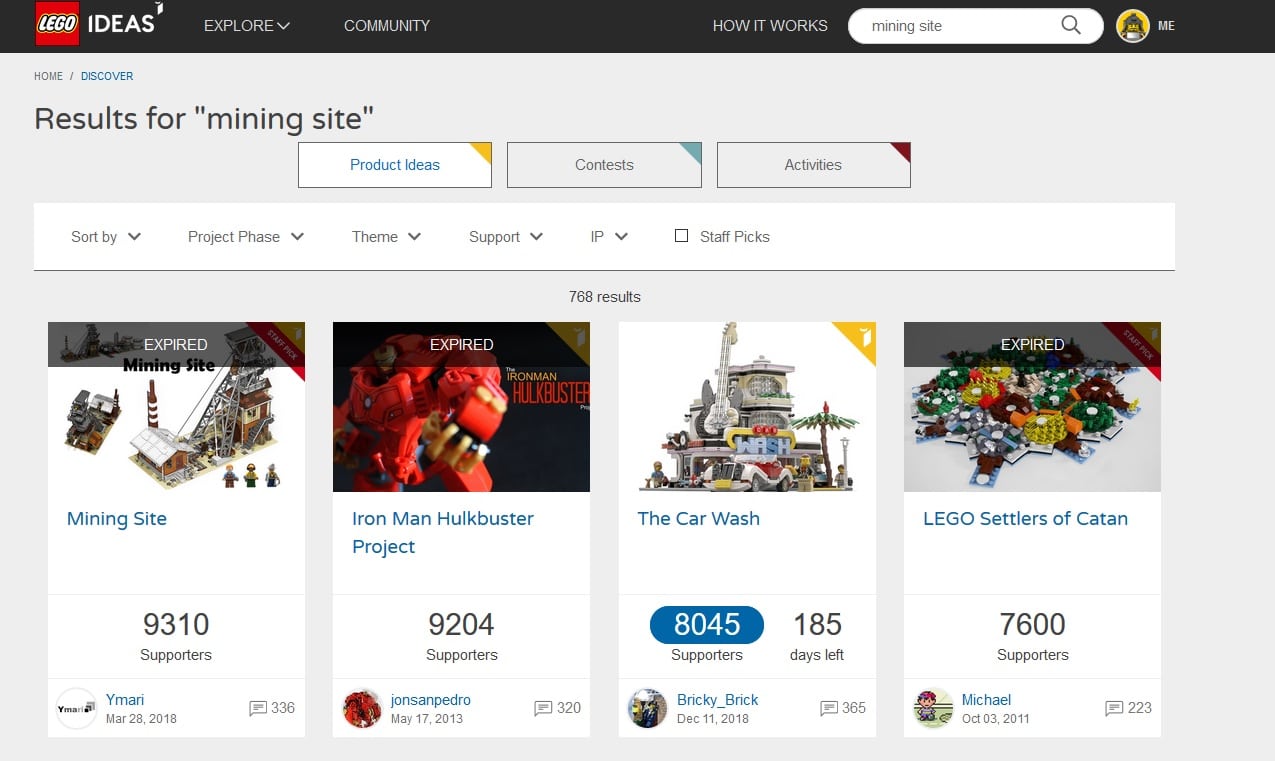Click the May 17, 2013 date

tap(427, 719)
